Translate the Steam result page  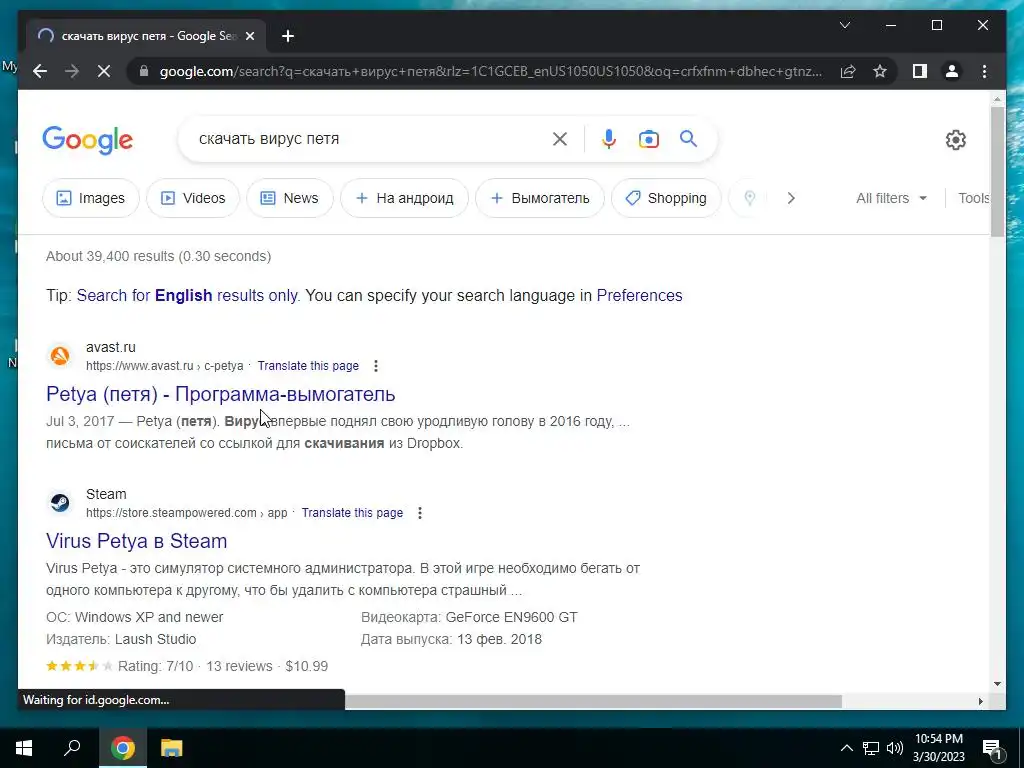pyautogui.click(x=352, y=513)
